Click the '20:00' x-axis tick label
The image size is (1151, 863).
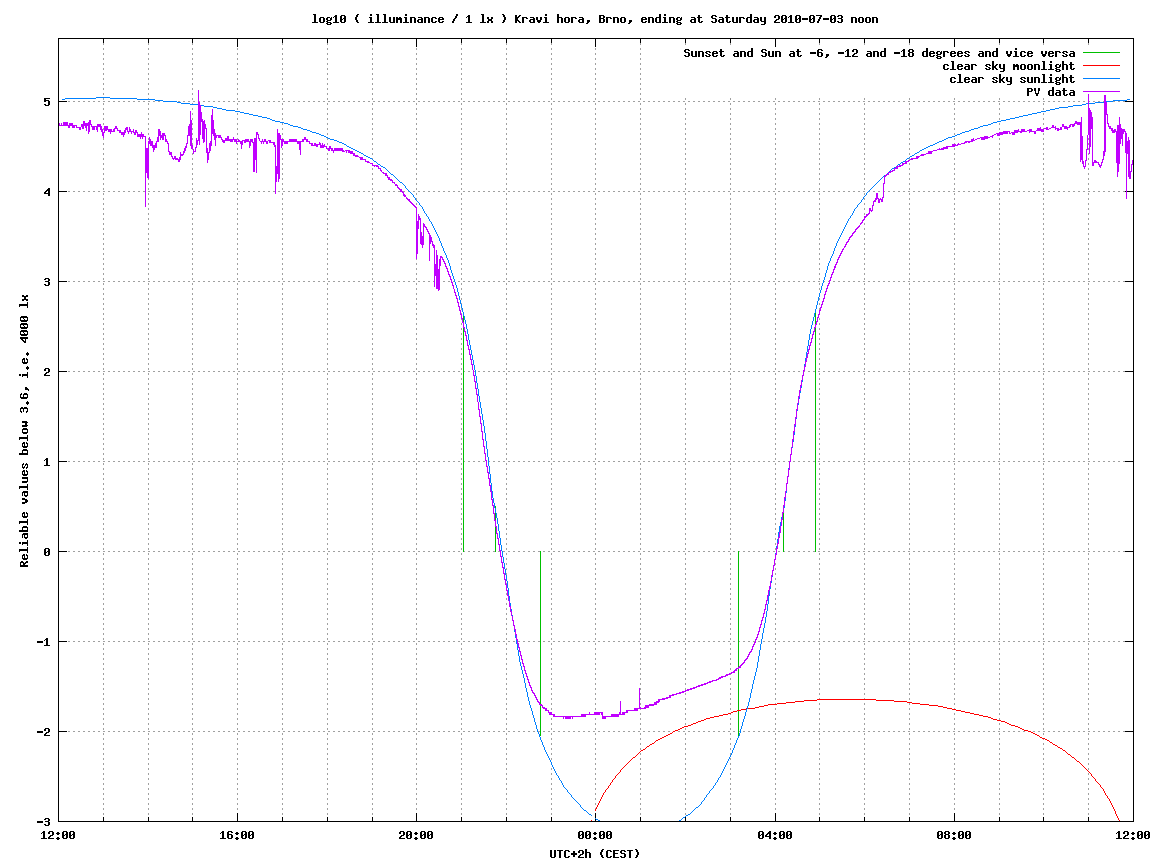click(x=416, y=836)
